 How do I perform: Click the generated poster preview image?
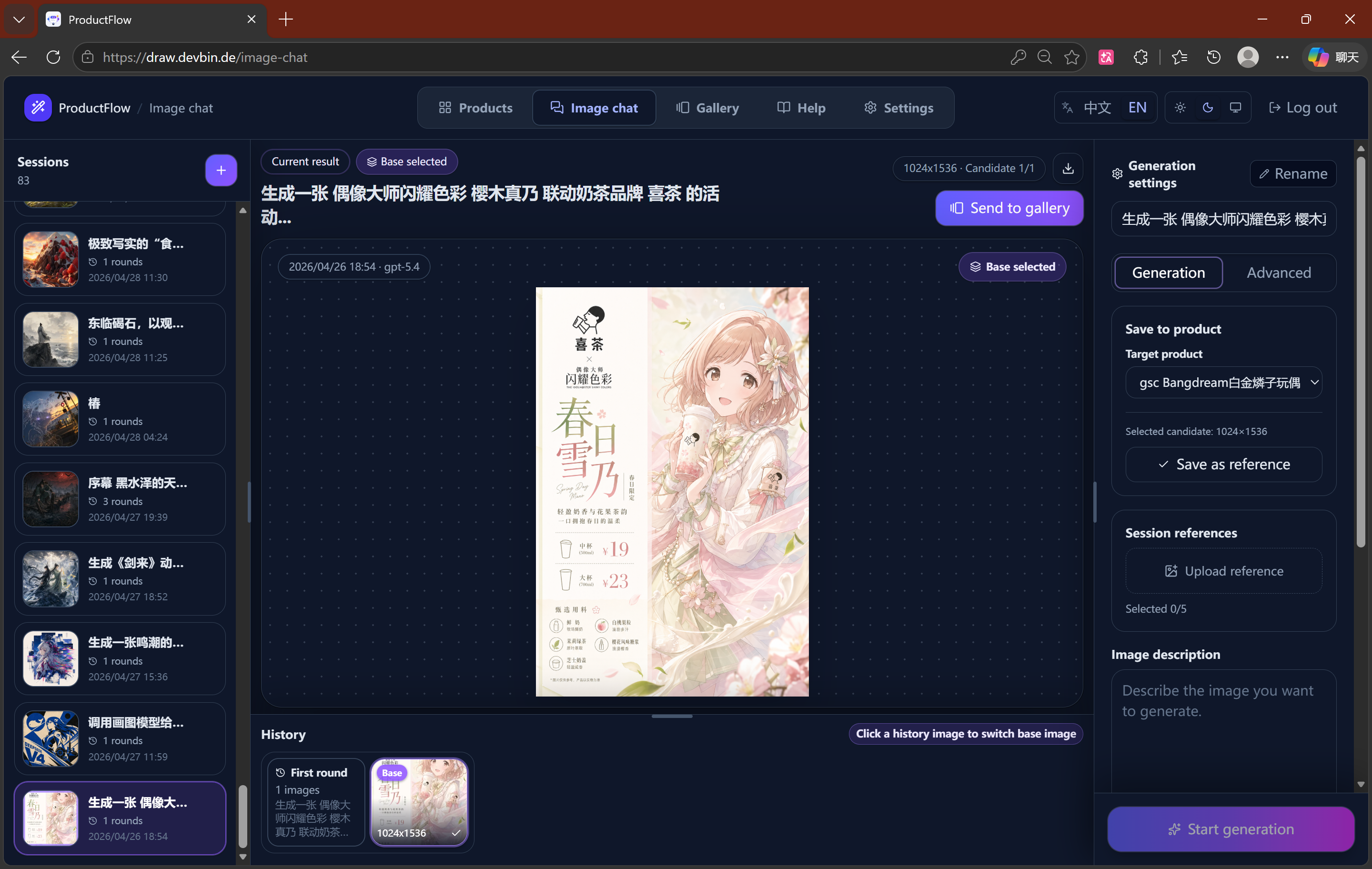click(672, 492)
